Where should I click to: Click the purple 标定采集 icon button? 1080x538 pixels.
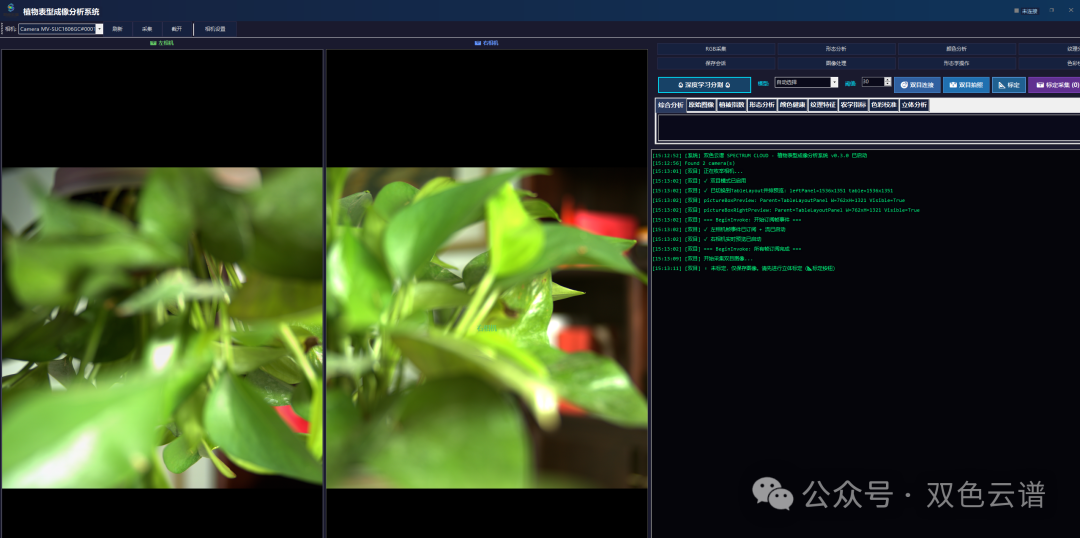(x=1055, y=85)
